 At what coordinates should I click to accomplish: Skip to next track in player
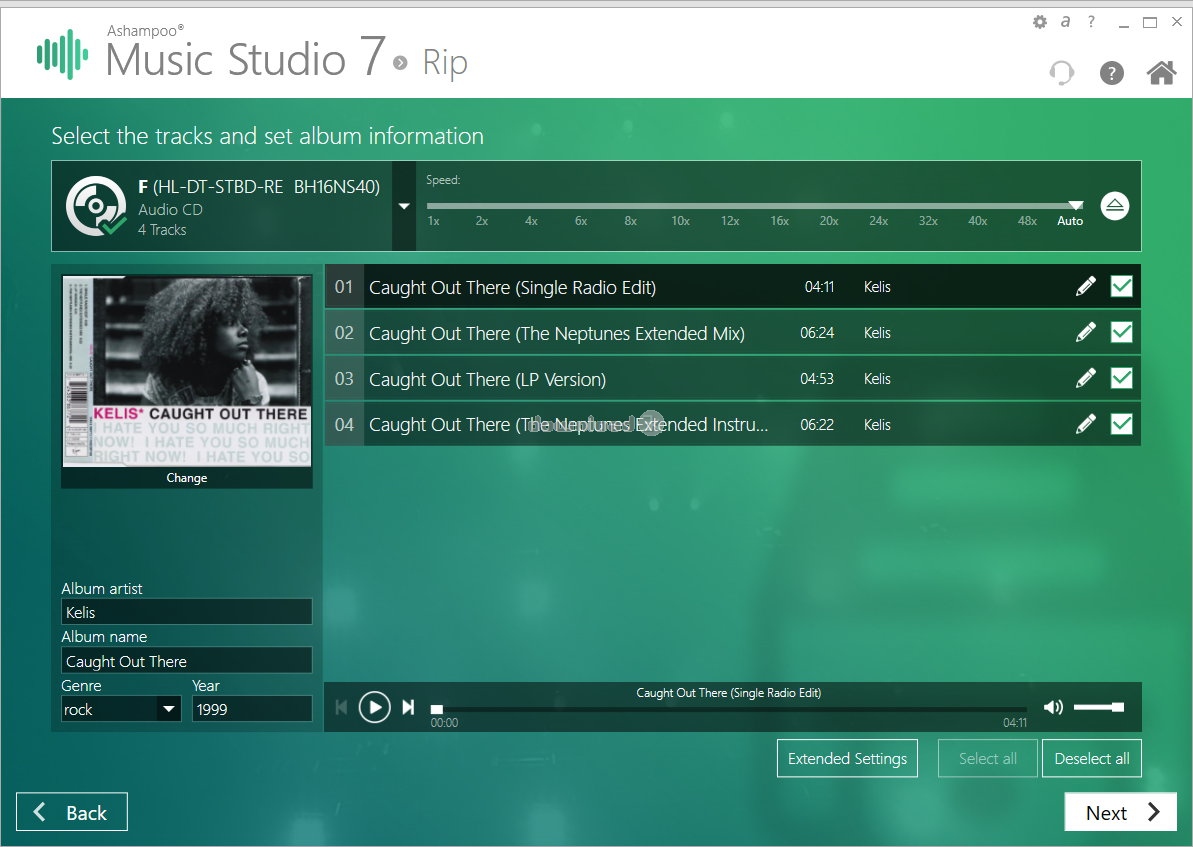point(408,708)
